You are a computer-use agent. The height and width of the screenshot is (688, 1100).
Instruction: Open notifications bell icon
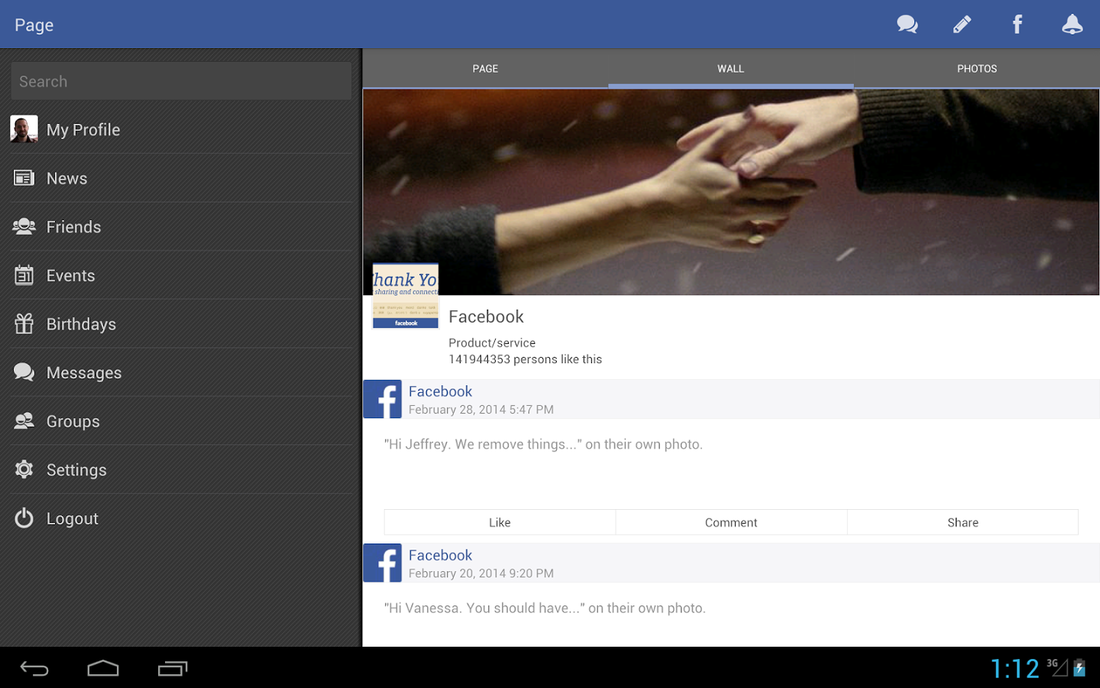click(x=1072, y=25)
